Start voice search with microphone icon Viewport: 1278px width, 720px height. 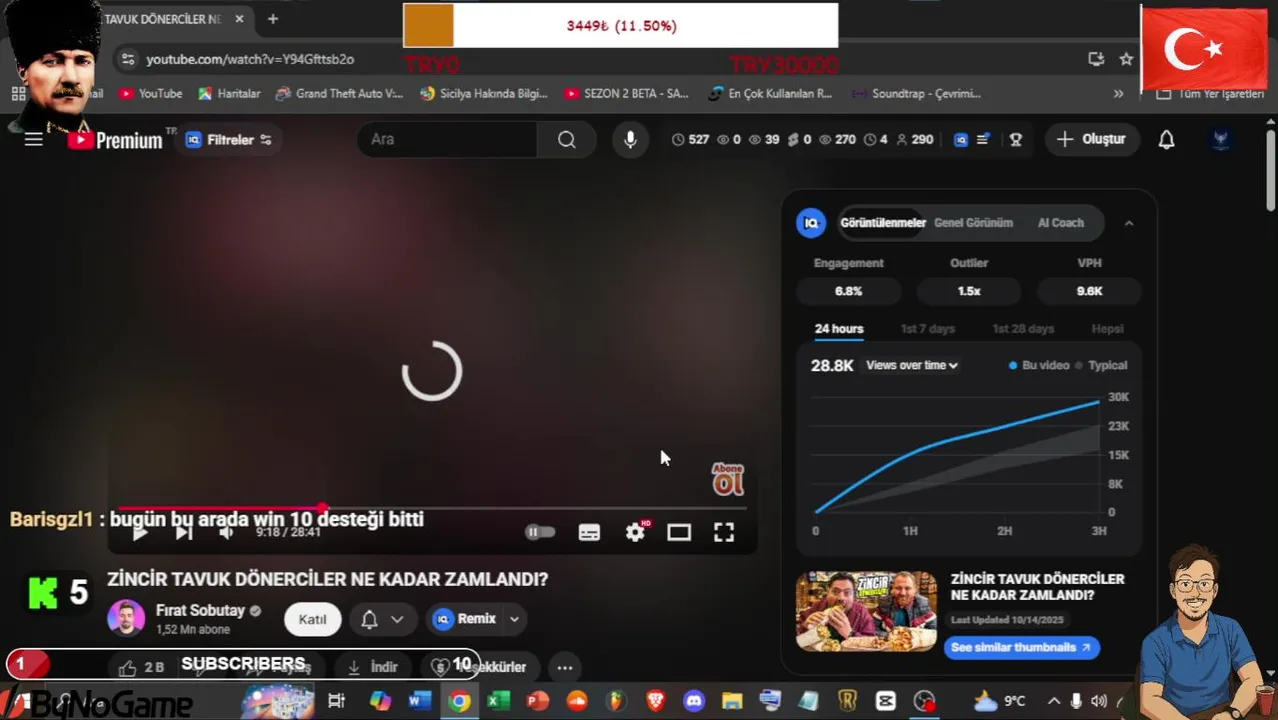click(630, 140)
